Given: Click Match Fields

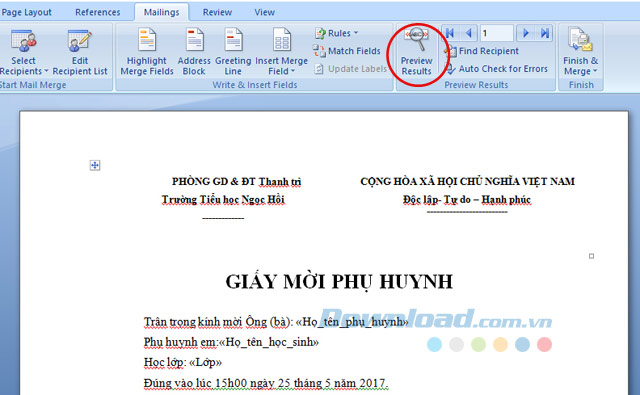Looking at the screenshot, I should [x=347, y=51].
